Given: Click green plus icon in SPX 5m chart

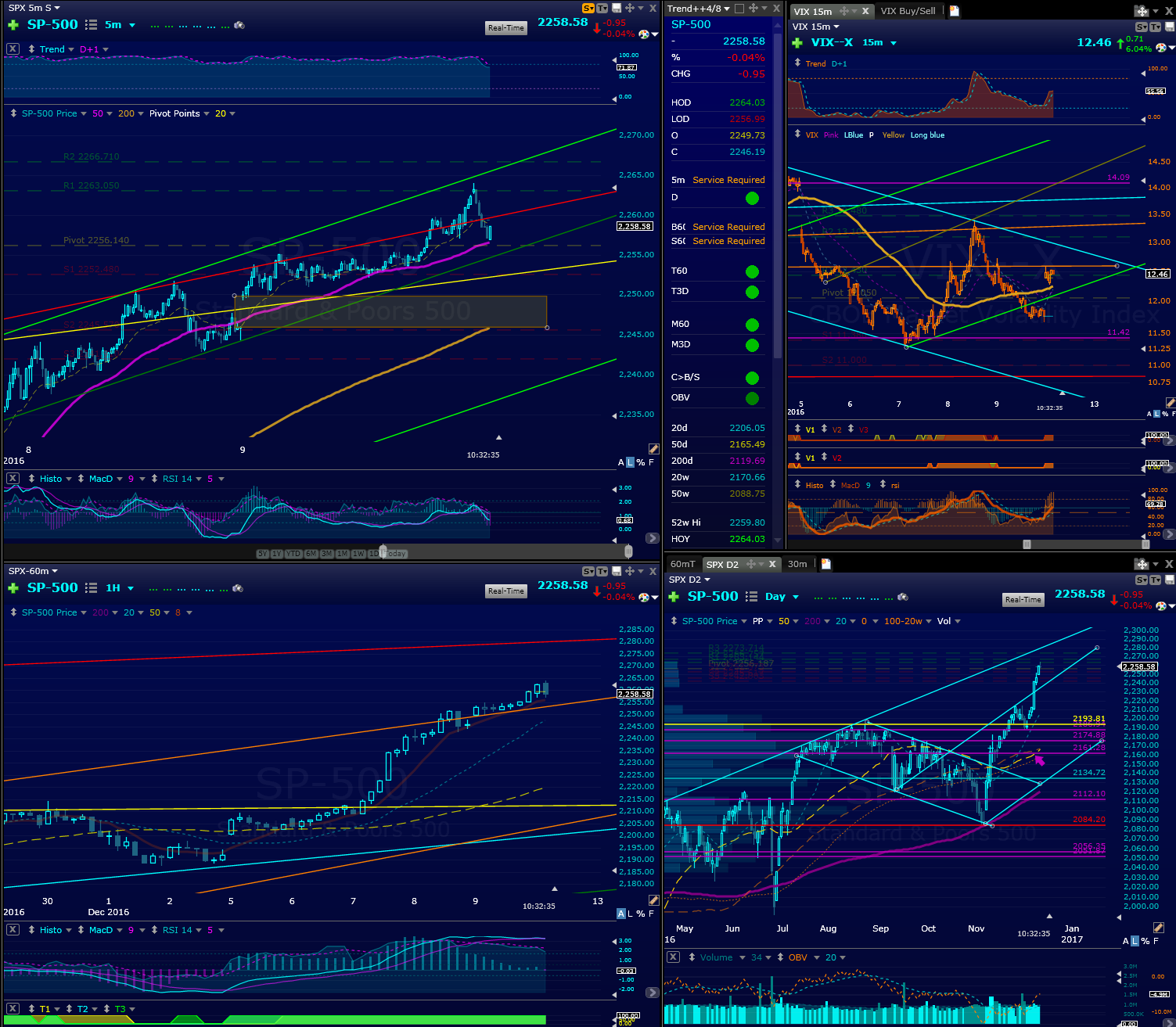Looking at the screenshot, I should coord(13,25).
